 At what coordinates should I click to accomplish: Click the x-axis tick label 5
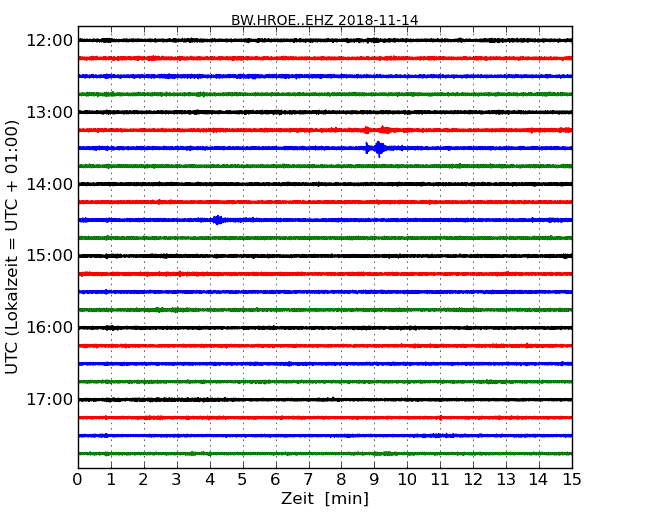(243, 480)
